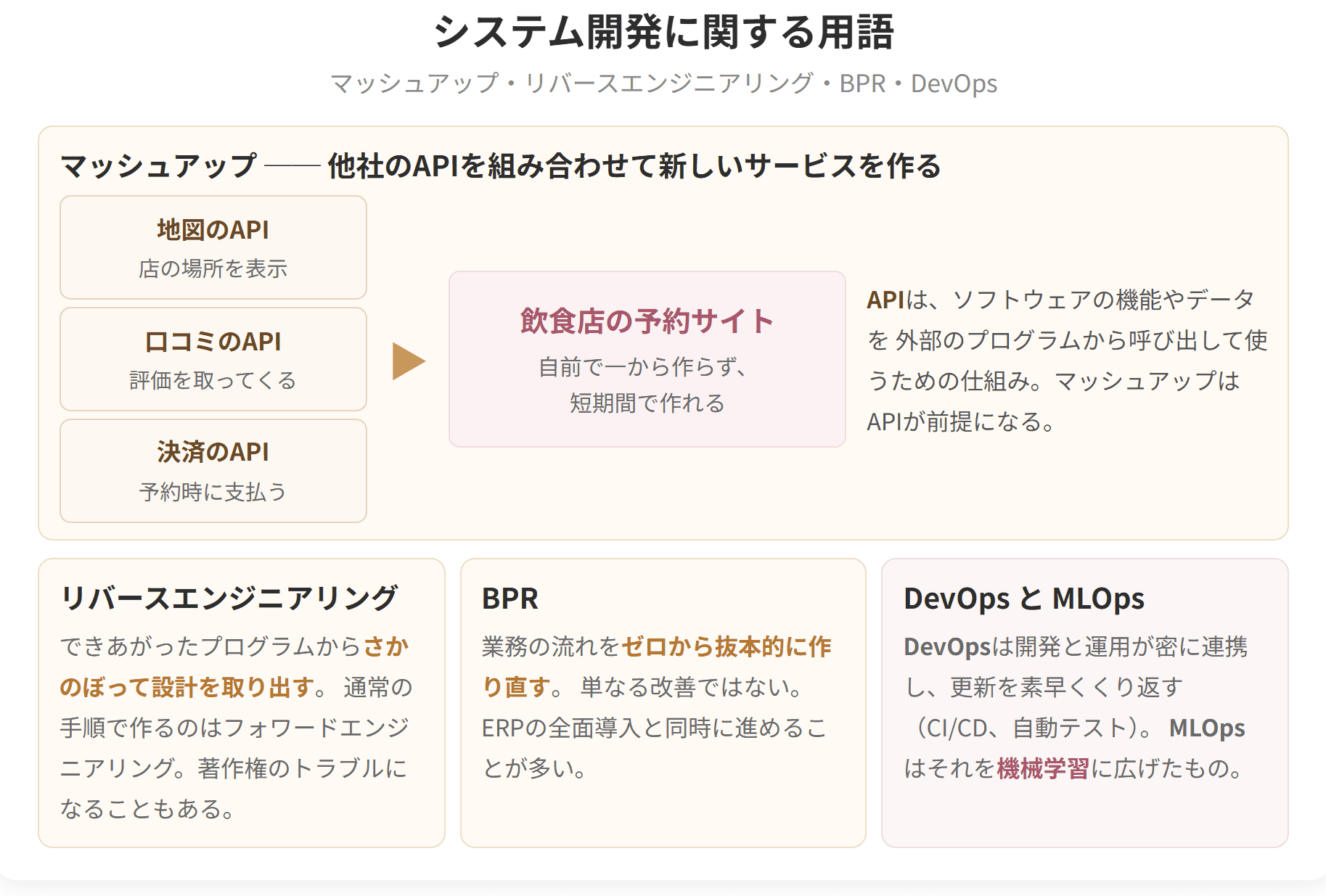Click the highlighted 機械学習 text

pyautogui.click(x=1042, y=768)
